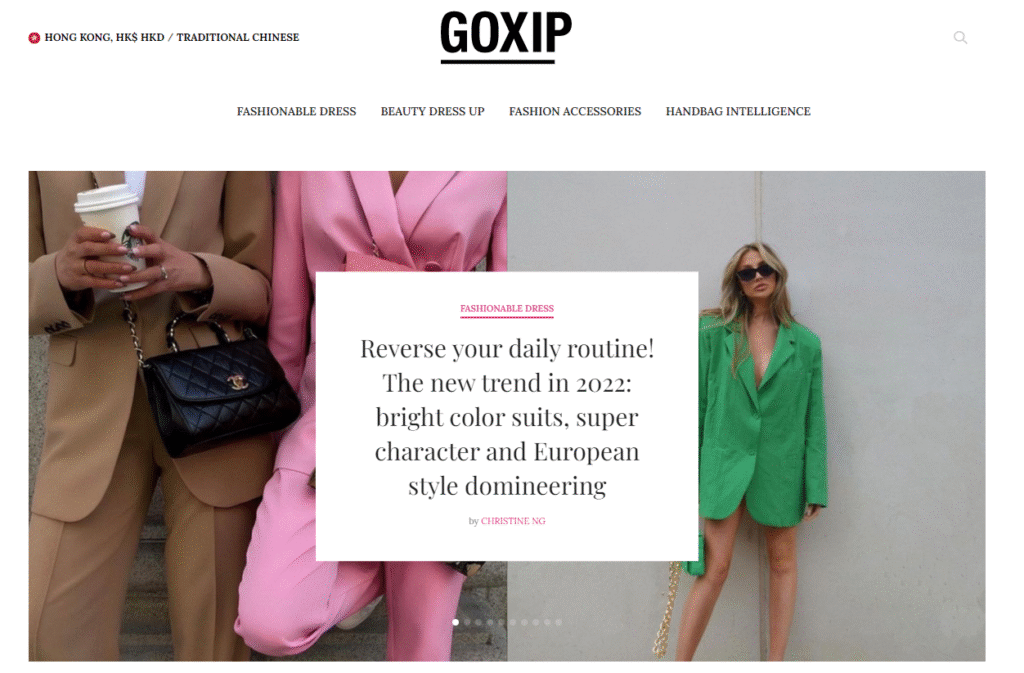1024x673 pixels.
Task: Go to Fashion Accessories section
Action: [575, 112]
